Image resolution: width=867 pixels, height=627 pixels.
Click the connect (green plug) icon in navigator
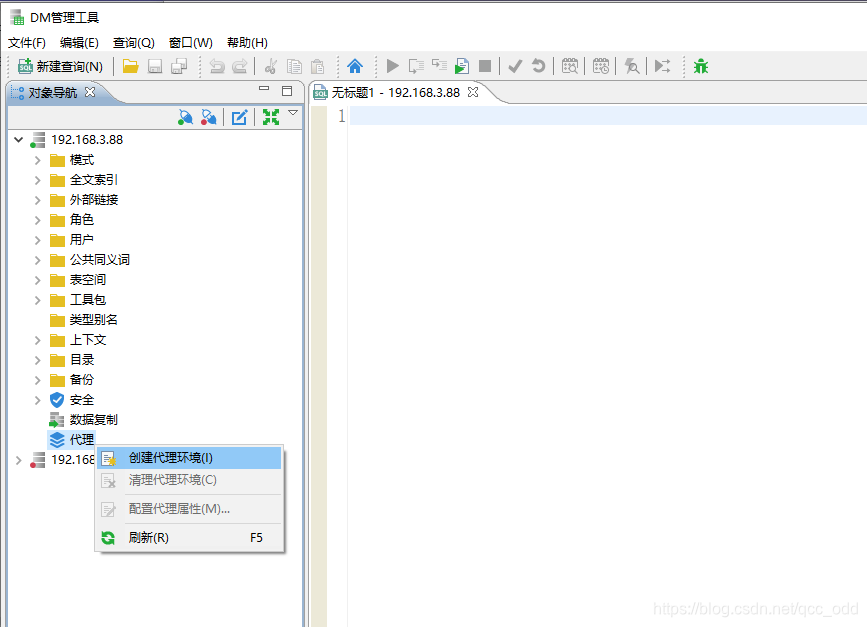coord(185,117)
